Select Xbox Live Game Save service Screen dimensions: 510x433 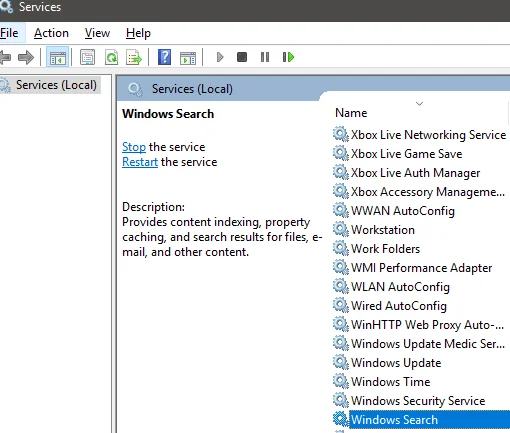pos(406,154)
